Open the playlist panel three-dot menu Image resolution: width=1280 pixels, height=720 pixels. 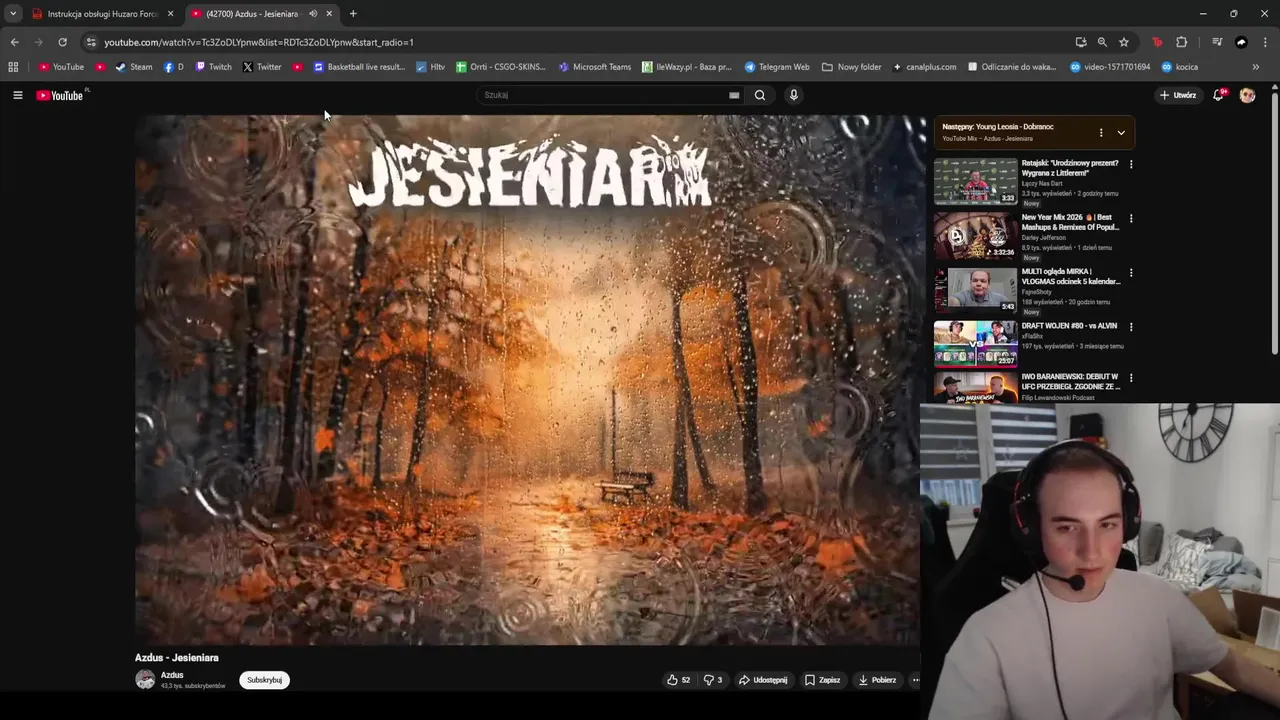point(1101,132)
